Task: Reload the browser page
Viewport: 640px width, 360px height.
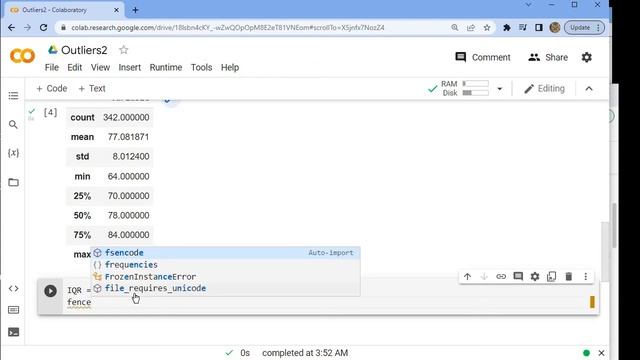Action: click(x=43, y=28)
